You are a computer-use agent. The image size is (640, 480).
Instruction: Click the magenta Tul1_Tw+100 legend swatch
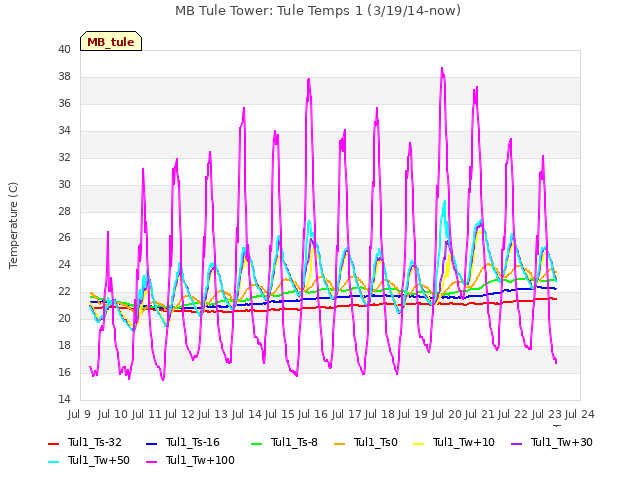[x=151, y=462]
